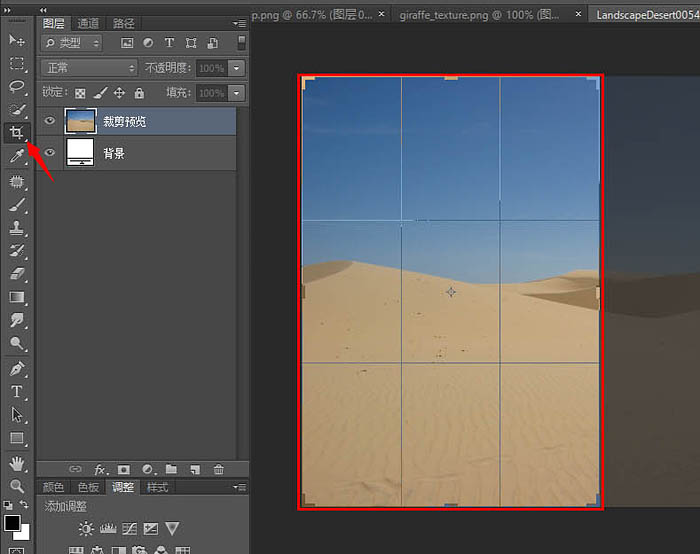Open the 类型 filter type dropdown

pyautogui.click(x=71, y=43)
